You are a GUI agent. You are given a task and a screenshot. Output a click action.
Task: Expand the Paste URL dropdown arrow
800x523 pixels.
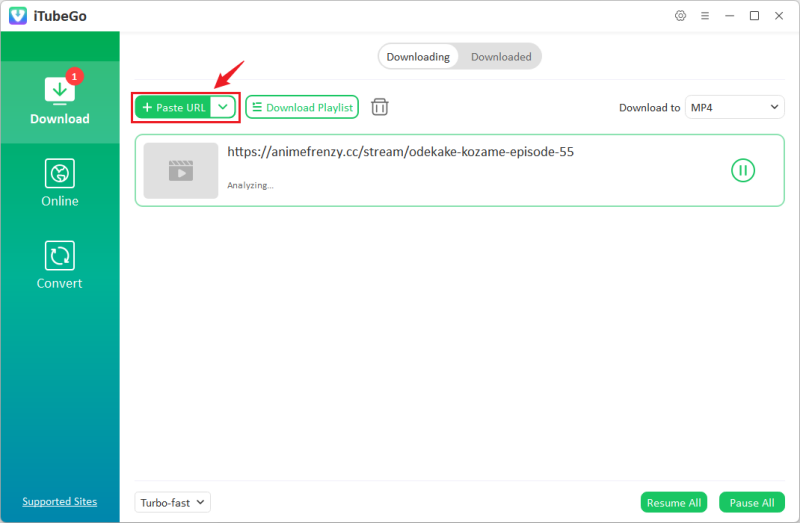[x=222, y=107]
